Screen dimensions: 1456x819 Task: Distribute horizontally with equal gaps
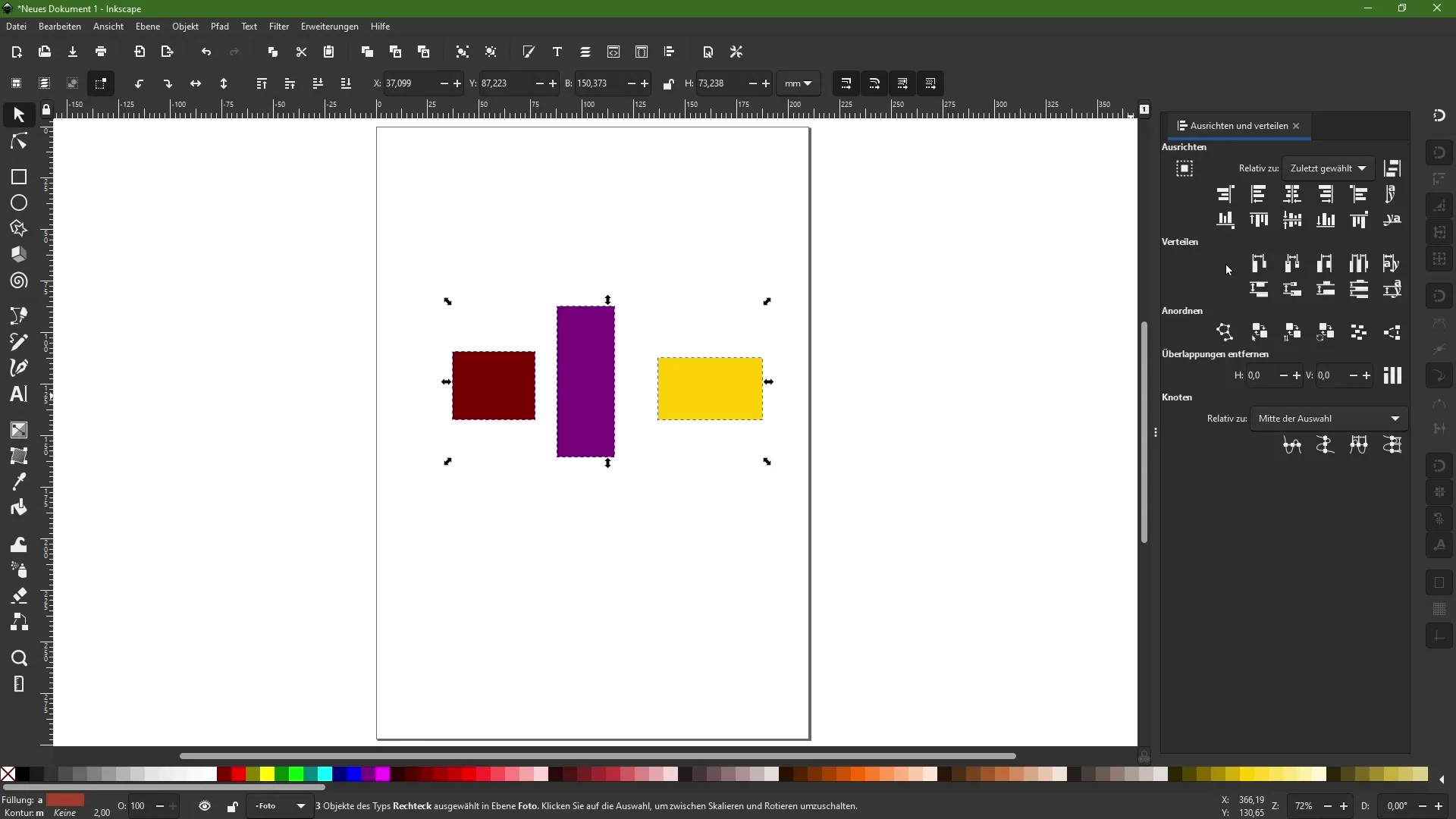tap(1359, 263)
